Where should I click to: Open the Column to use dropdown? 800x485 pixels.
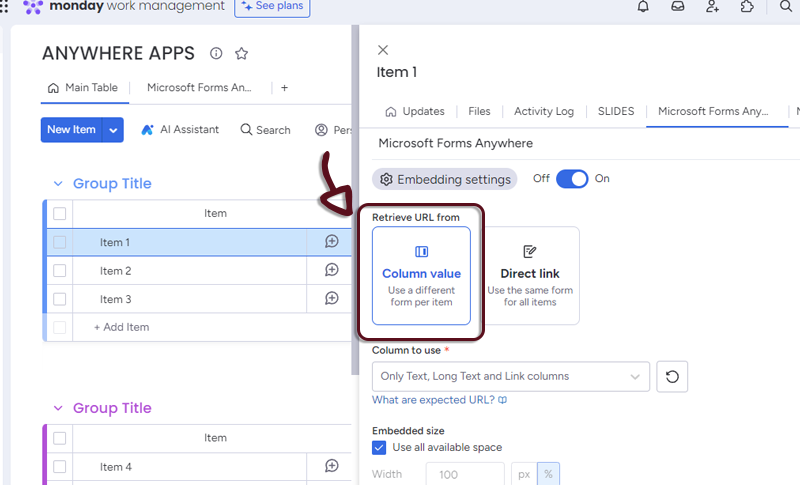coord(510,377)
